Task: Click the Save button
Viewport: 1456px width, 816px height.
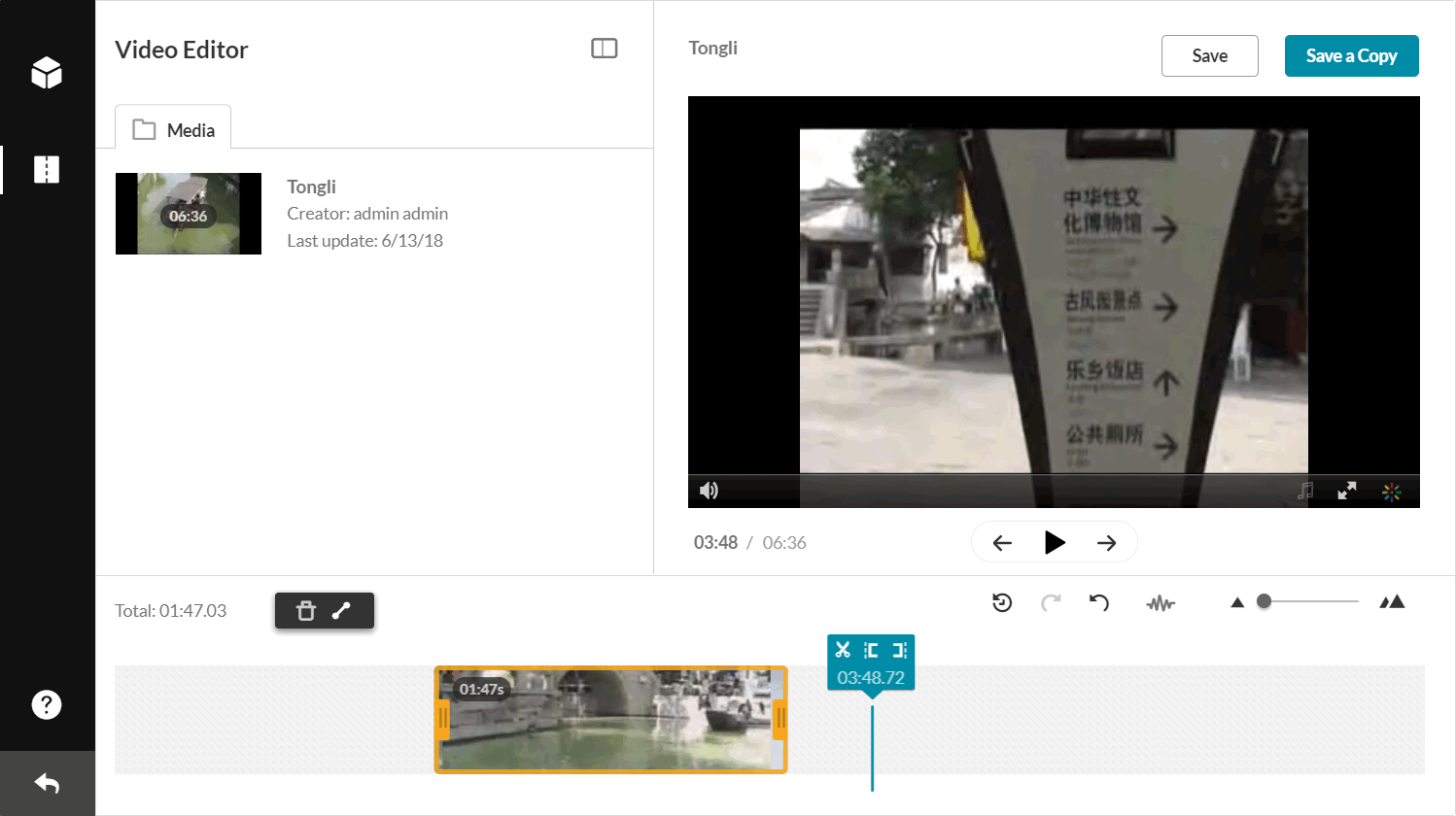Action: tap(1209, 56)
